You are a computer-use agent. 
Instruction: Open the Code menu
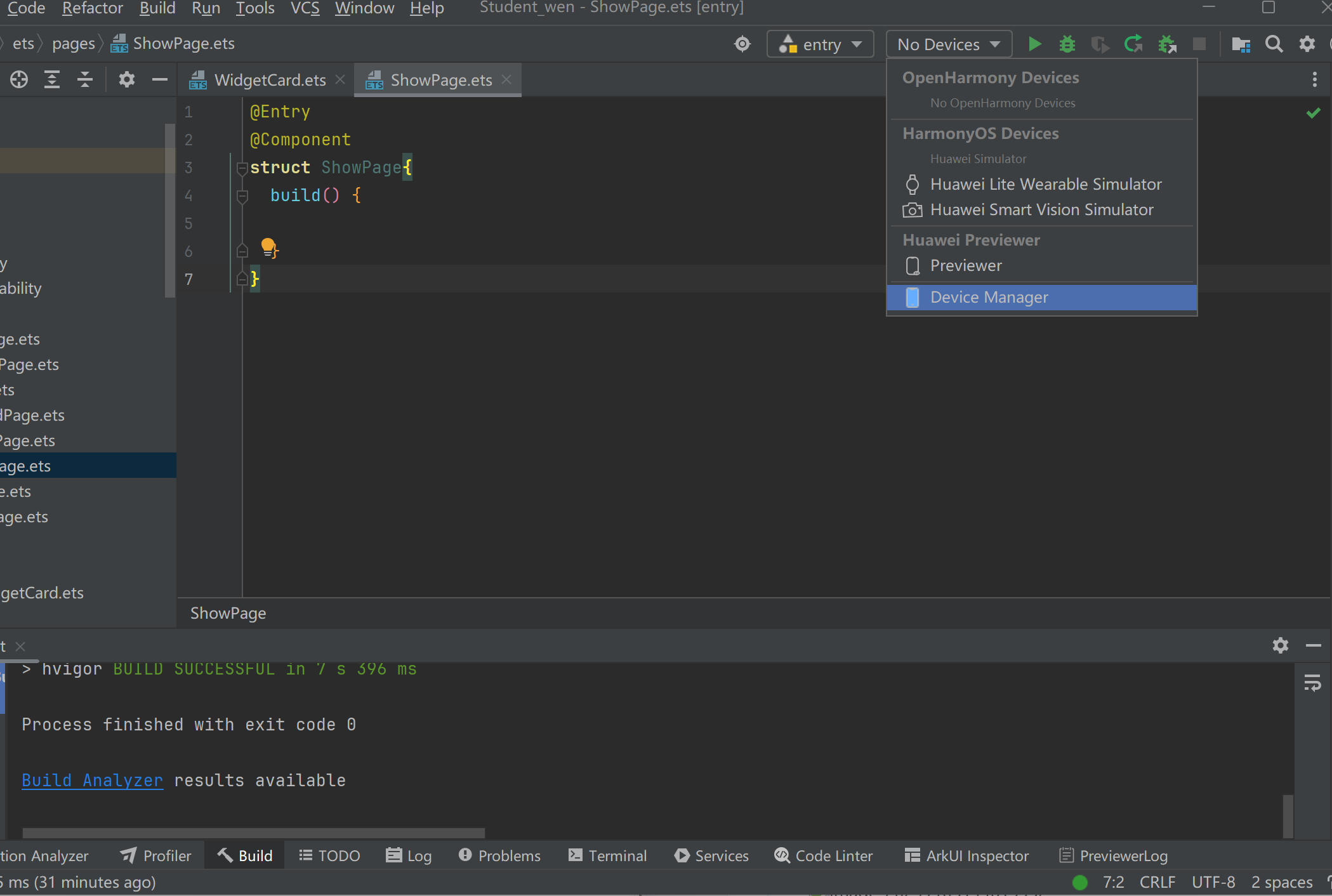pyautogui.click(x=26, y=8)
